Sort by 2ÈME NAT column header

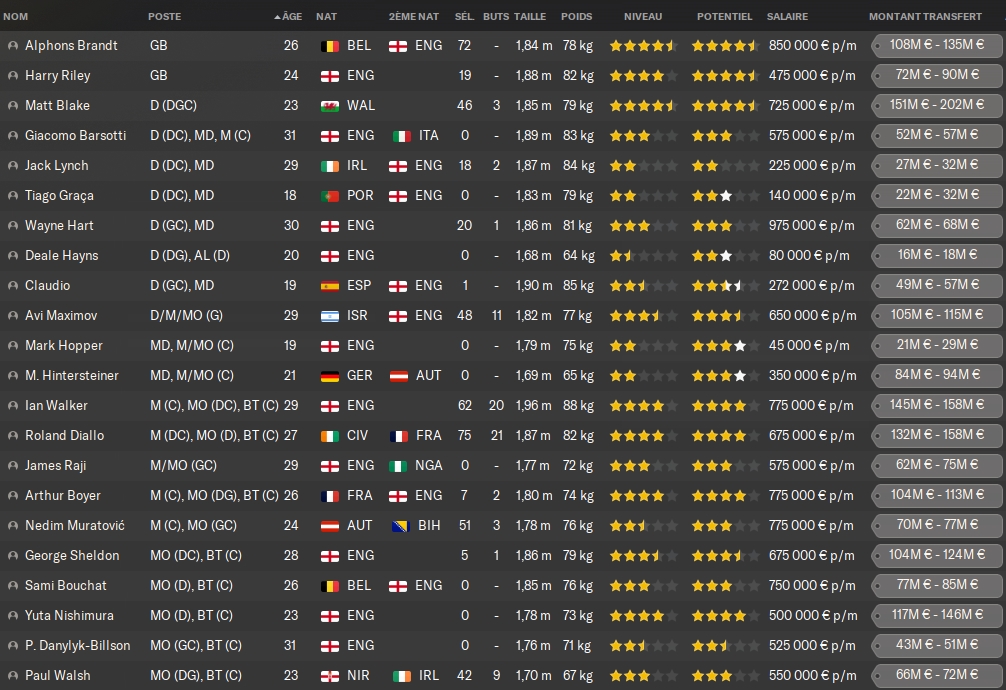click(413, 17)
